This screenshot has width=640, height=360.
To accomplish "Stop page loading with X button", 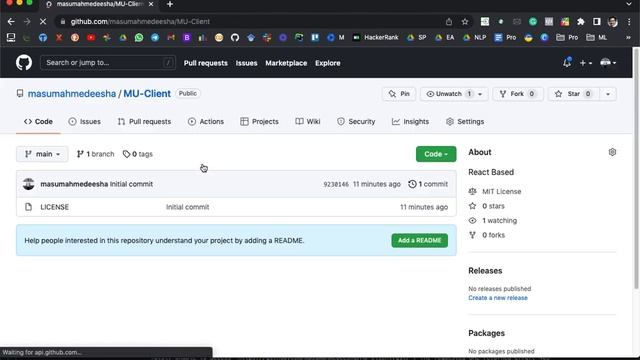I will pos(43,22).
